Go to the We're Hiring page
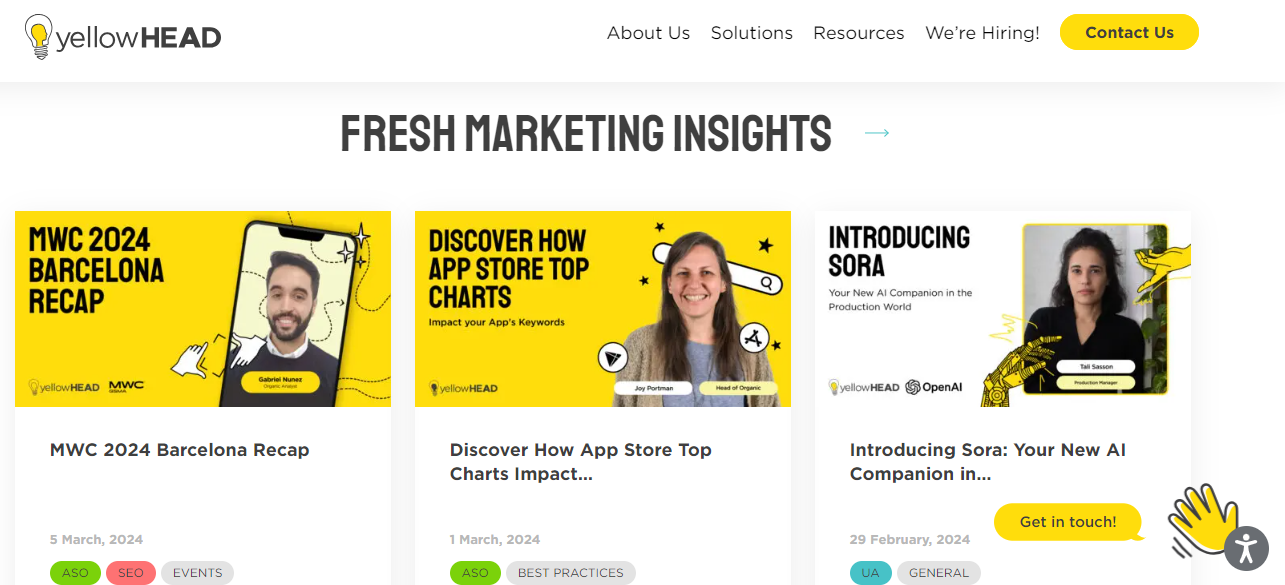 point(982,33)
